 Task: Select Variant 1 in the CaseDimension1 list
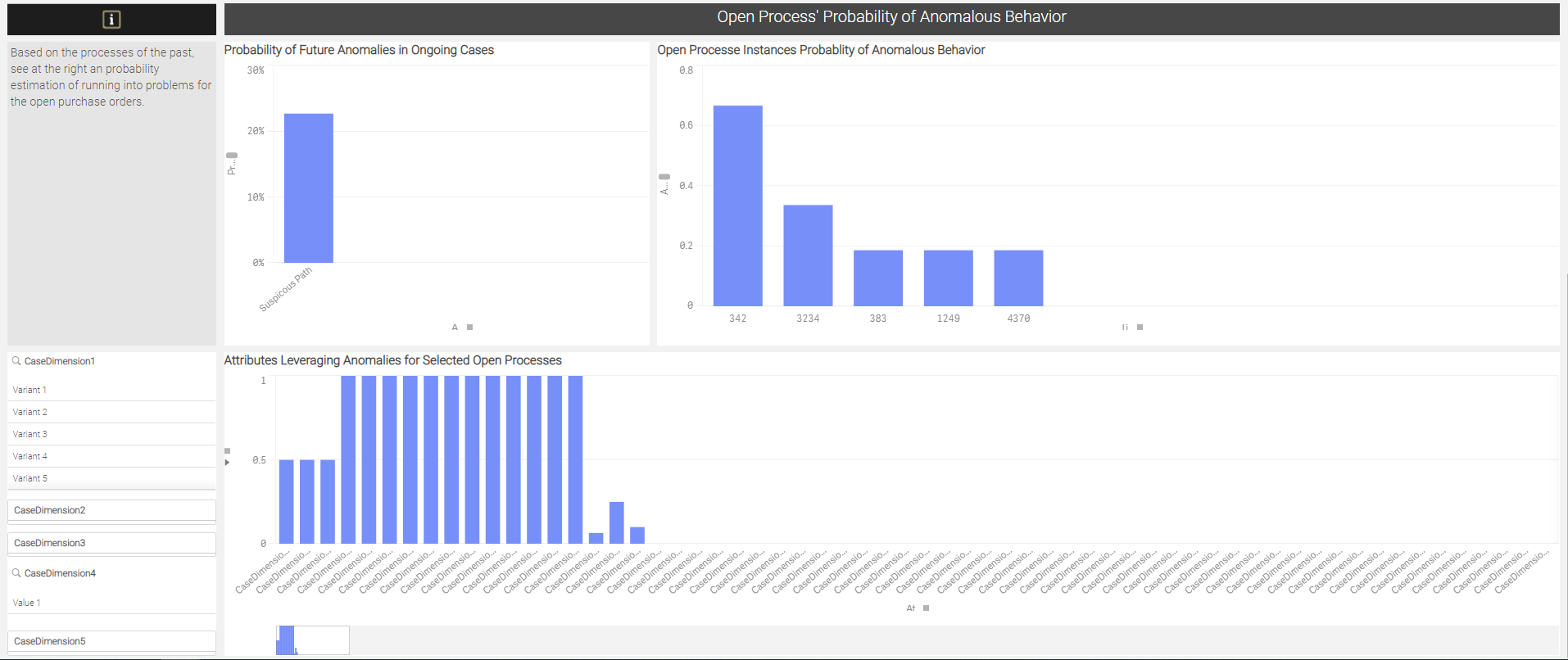coord(111,390)
